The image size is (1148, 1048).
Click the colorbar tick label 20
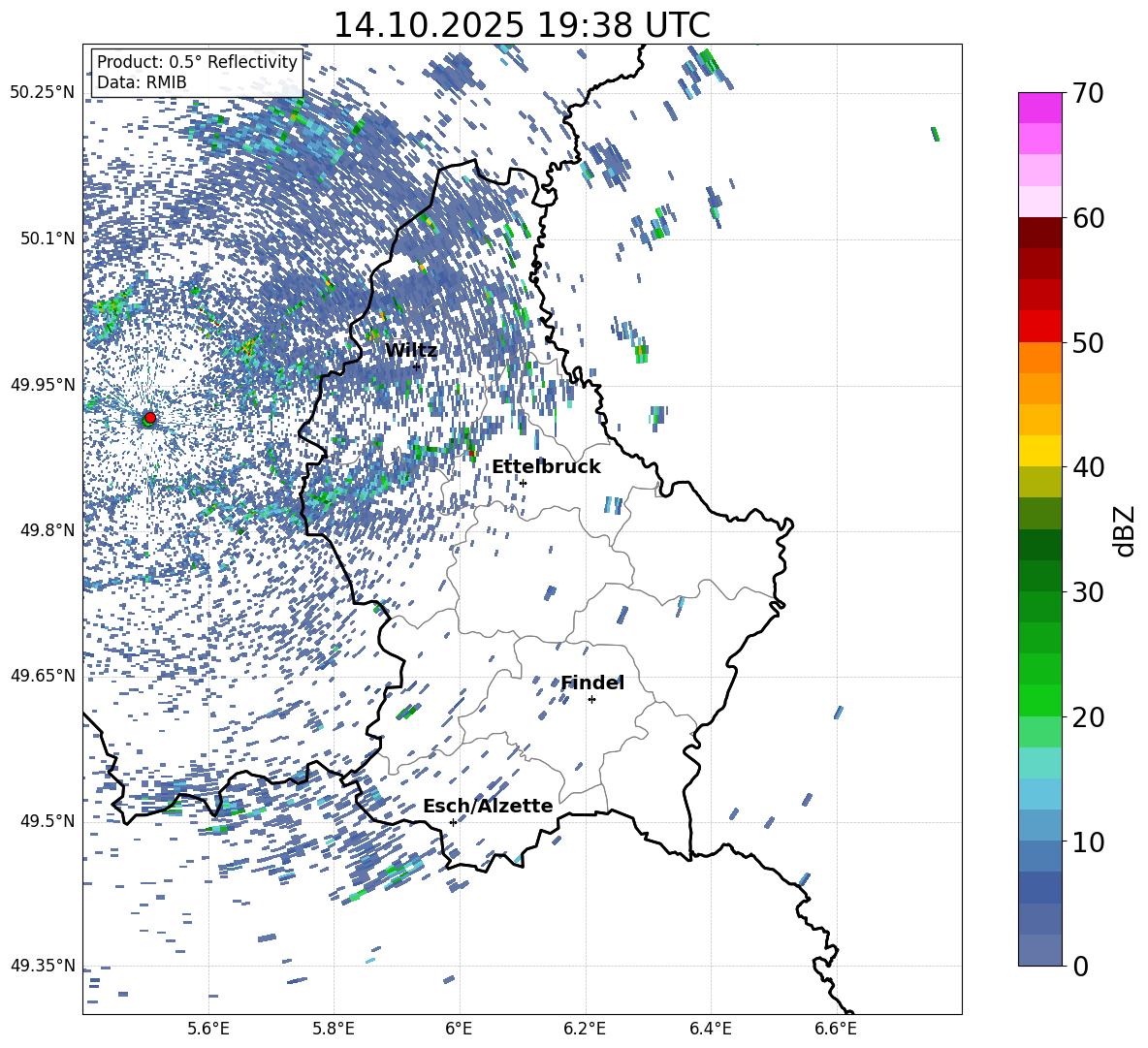pos(1087,716)
